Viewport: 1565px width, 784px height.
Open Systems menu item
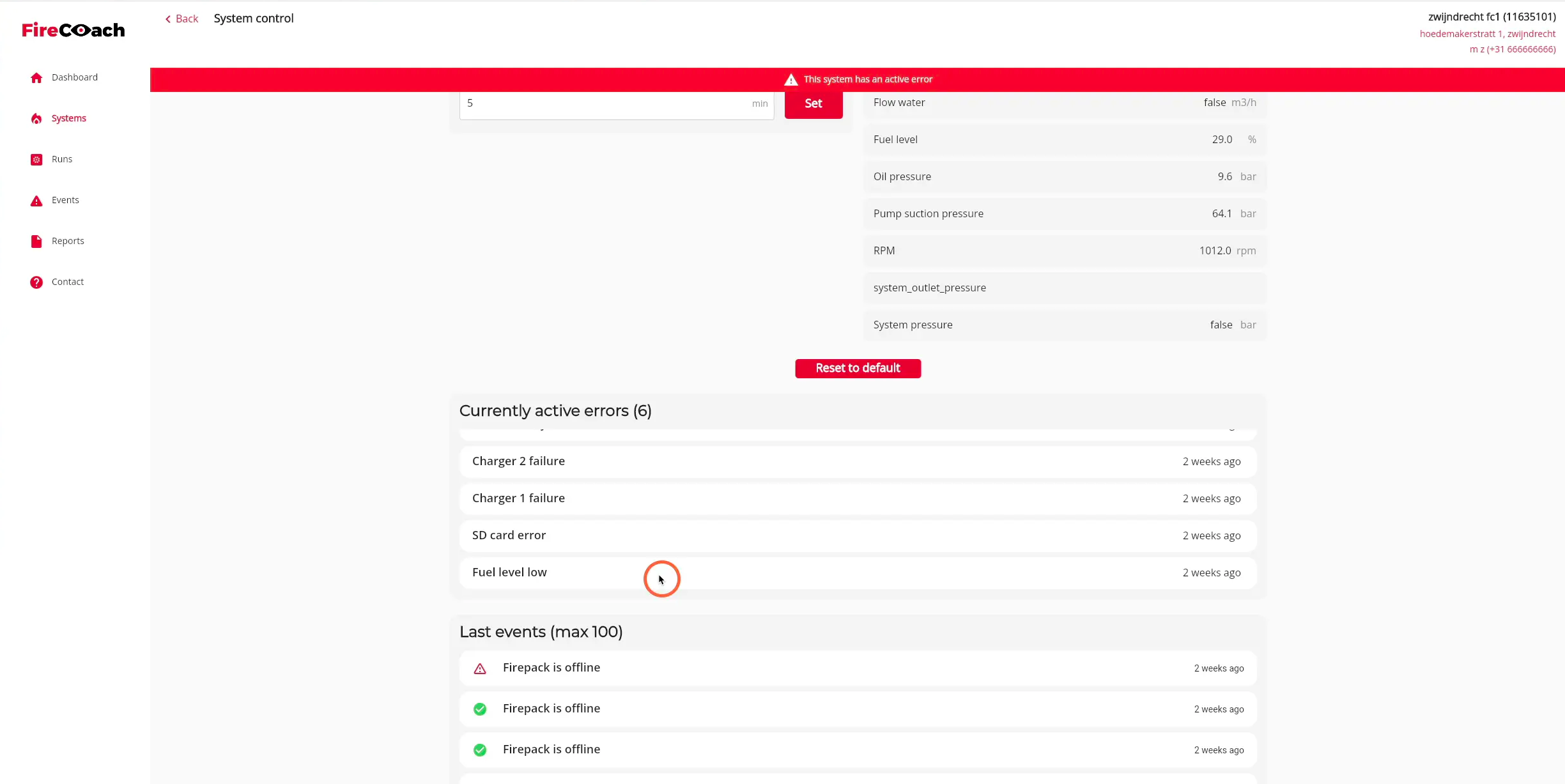pyautogui.click(x=69, y=118)
